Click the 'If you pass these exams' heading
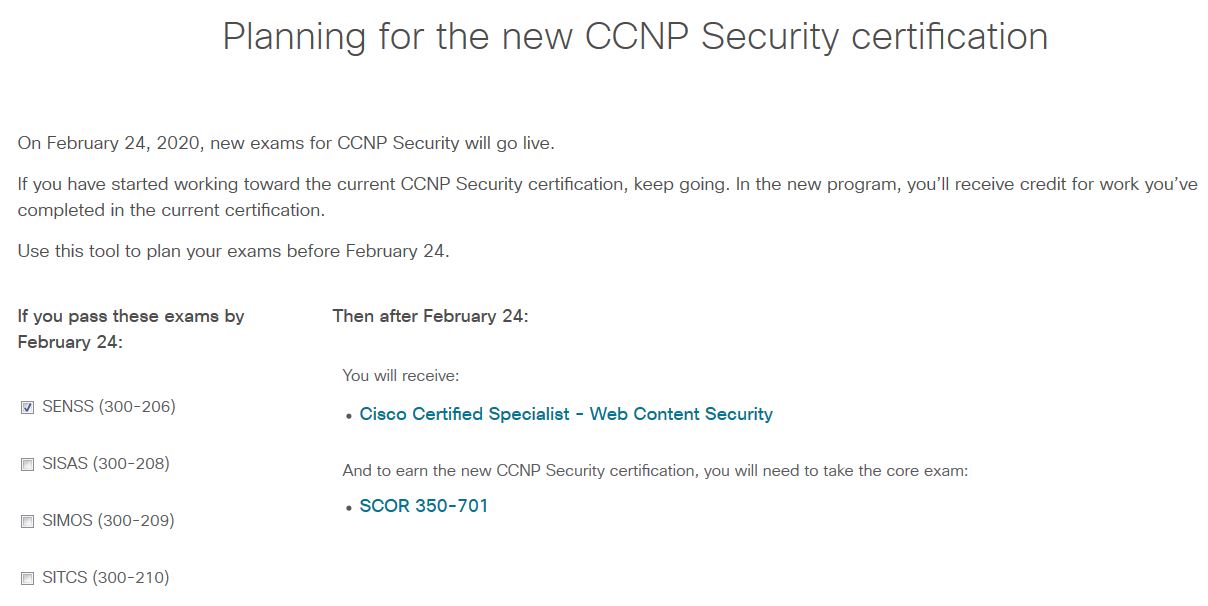The width and height of the screenshot is (1208, 606). tap(131, 329)
